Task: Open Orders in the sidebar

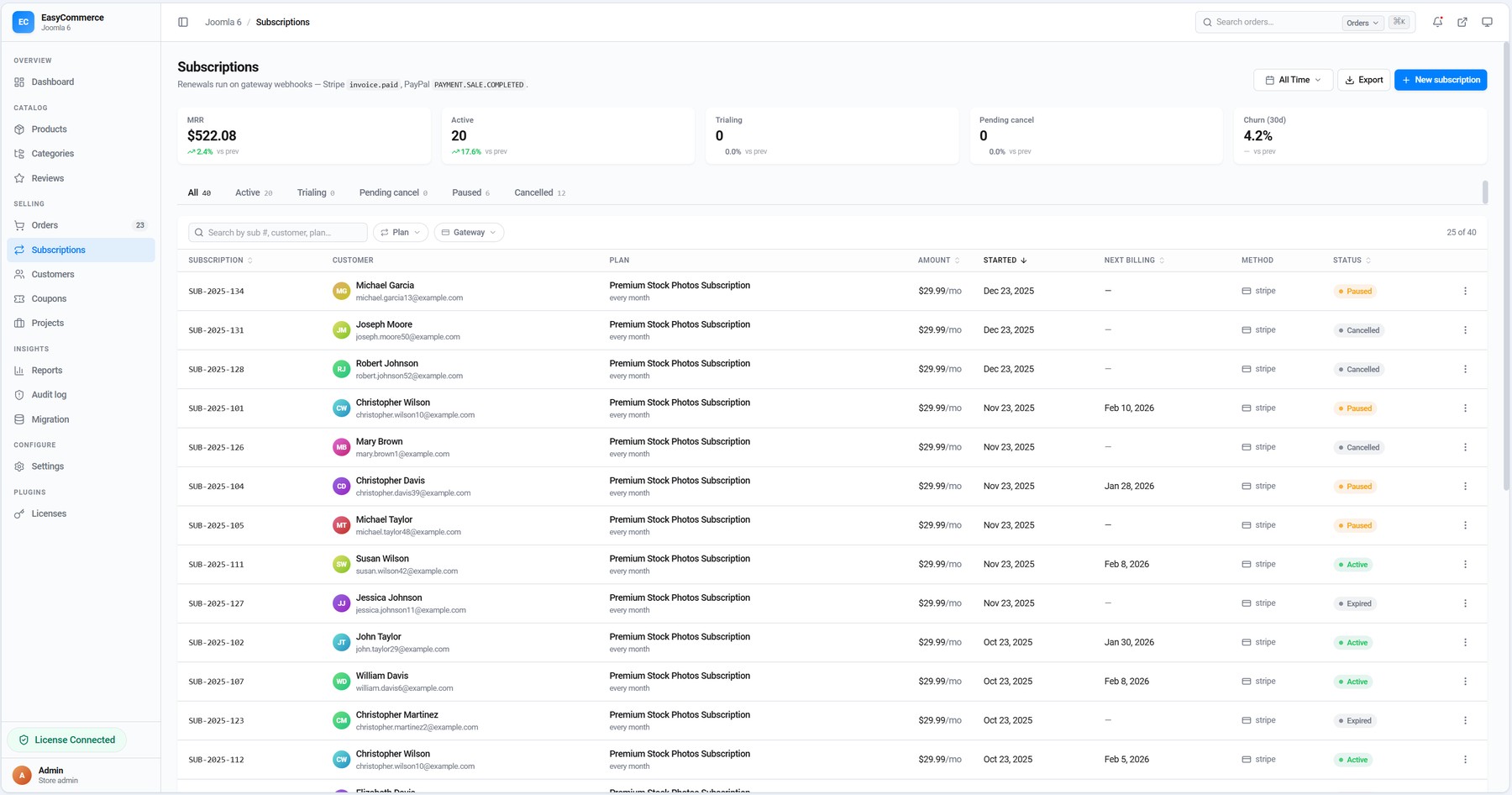Action: 81,225
